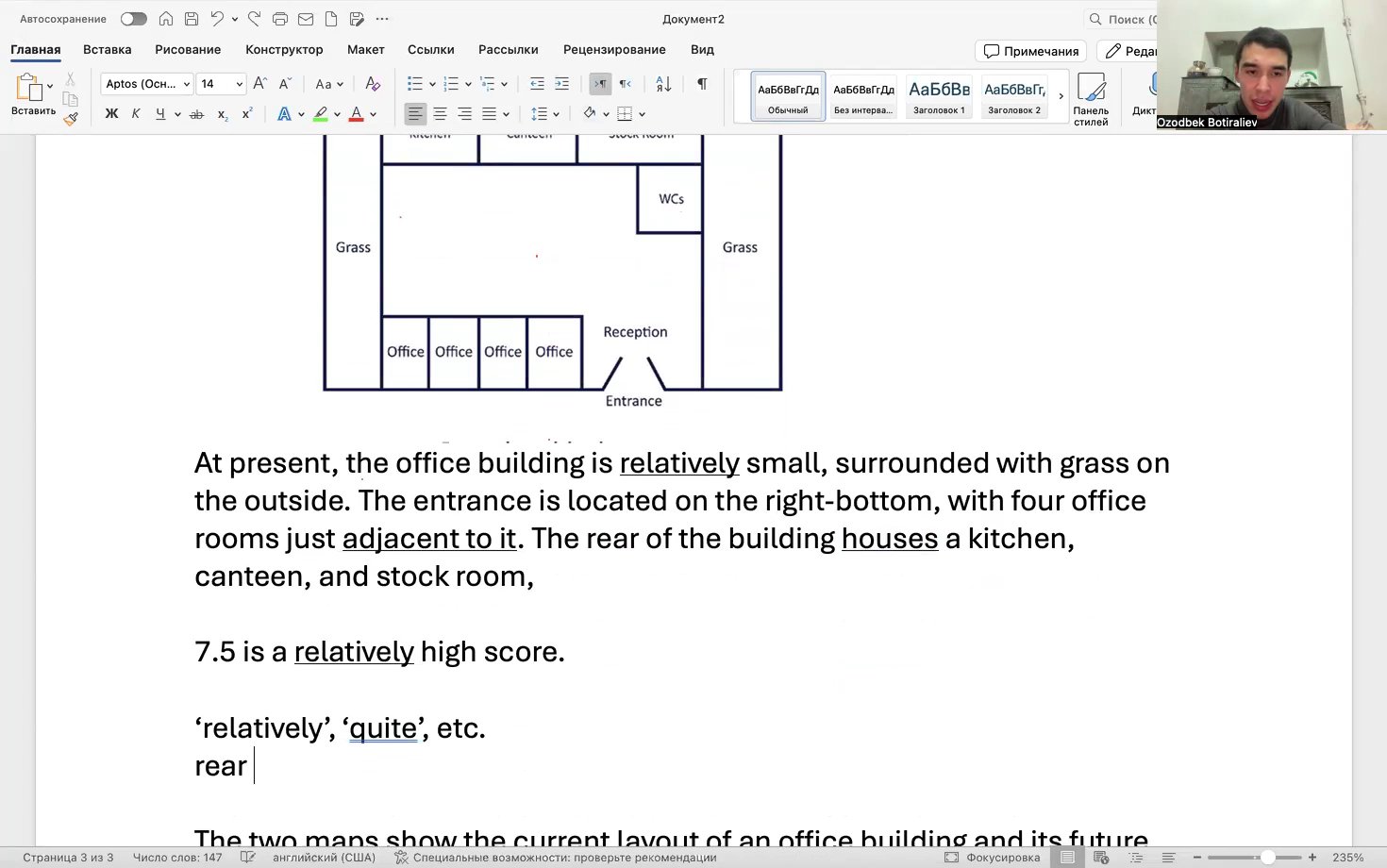Click the print icon in title bar

280,19
